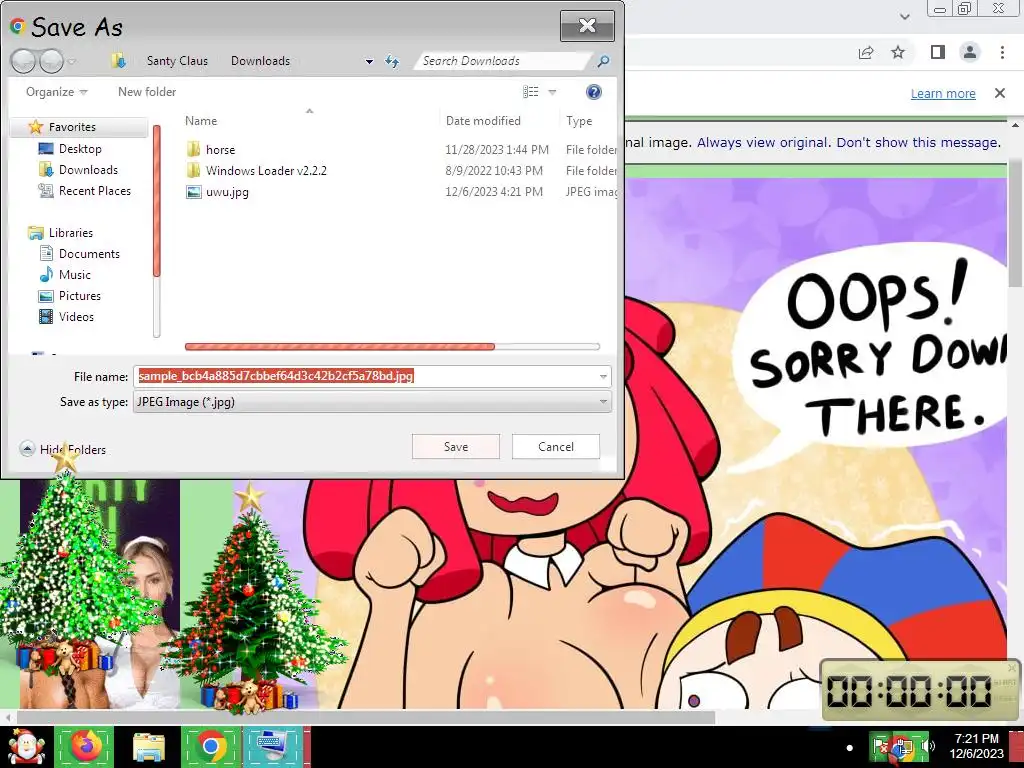Bookmark this page with star icon
This screenshot has width=1024, height=768.
pyautogui.click(x=898, y=52)
